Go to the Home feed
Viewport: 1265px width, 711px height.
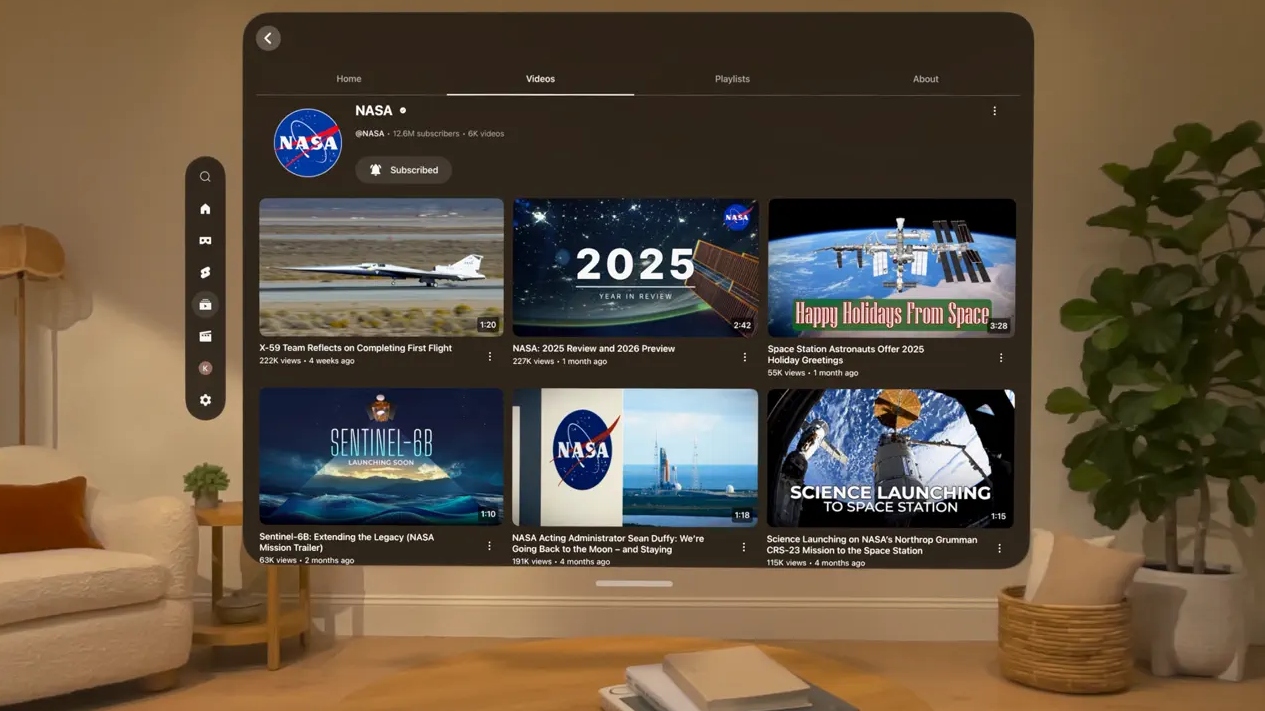[x=205, y=208]
